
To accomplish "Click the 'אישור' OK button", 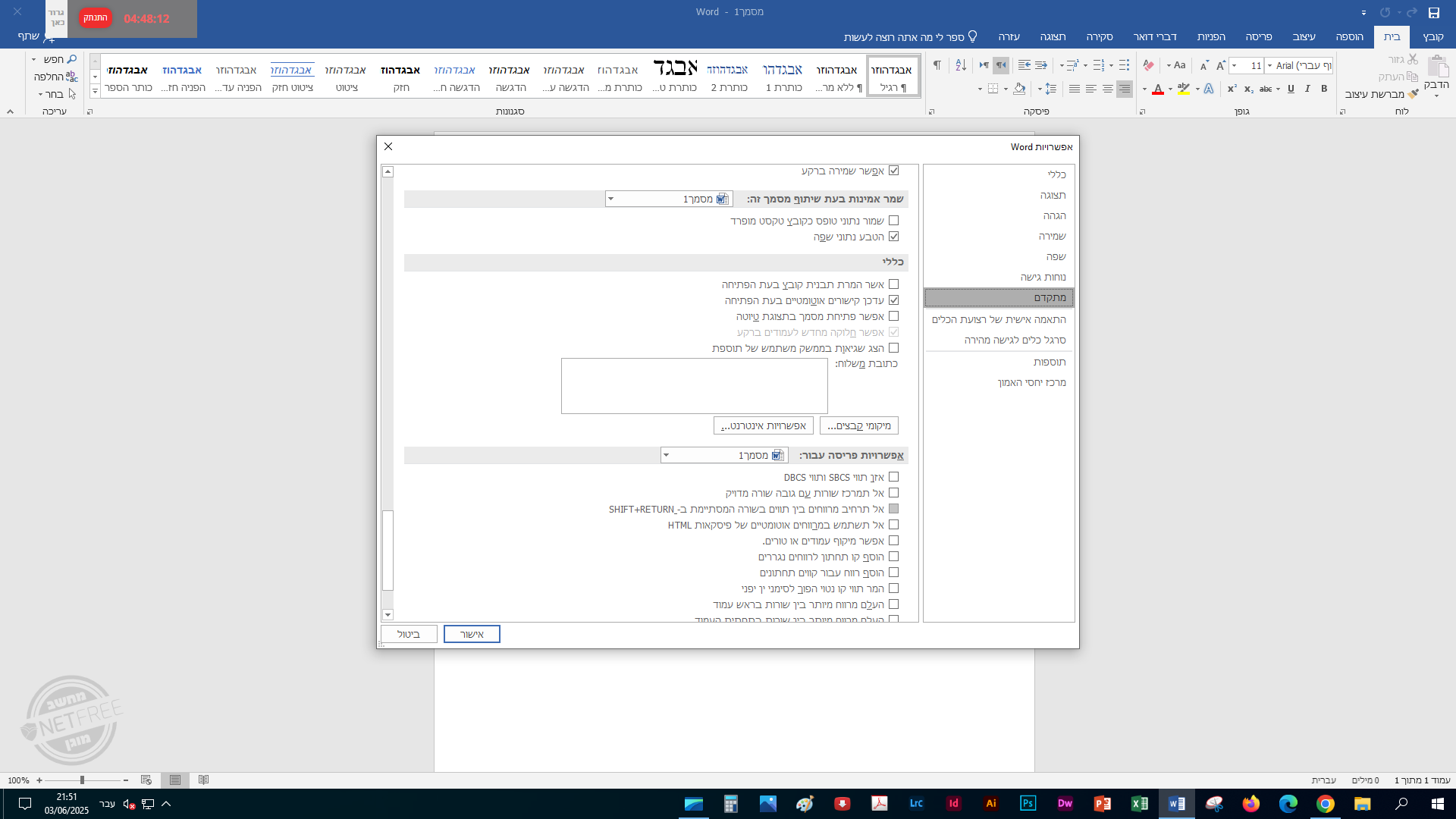I will coord(472,634).
